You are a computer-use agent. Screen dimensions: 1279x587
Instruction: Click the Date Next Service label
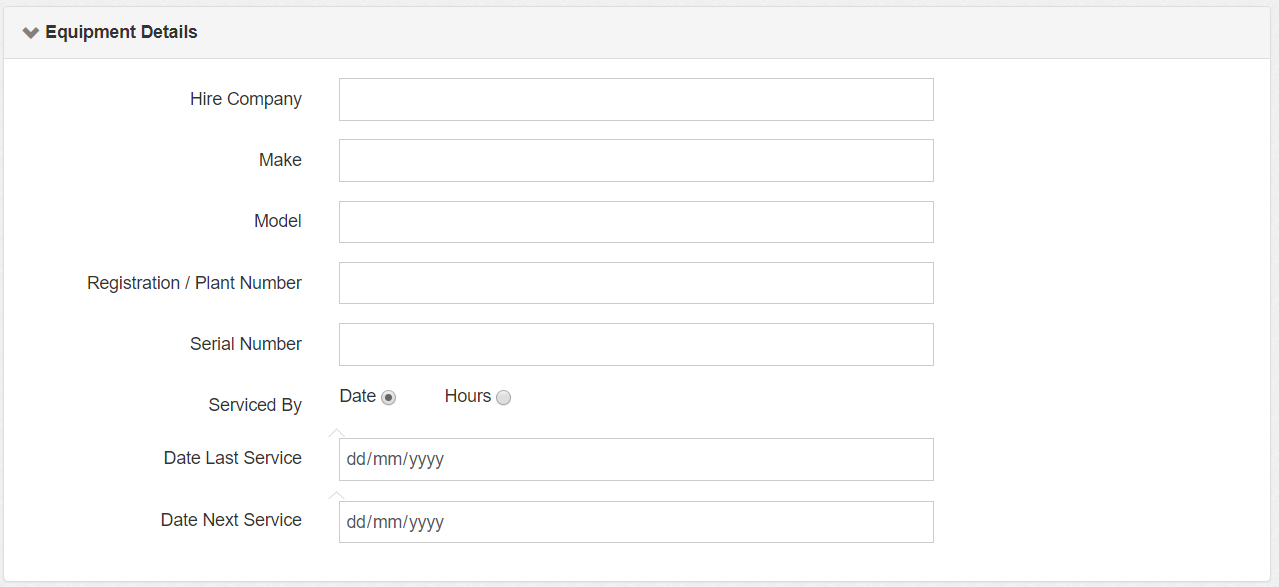231,520
